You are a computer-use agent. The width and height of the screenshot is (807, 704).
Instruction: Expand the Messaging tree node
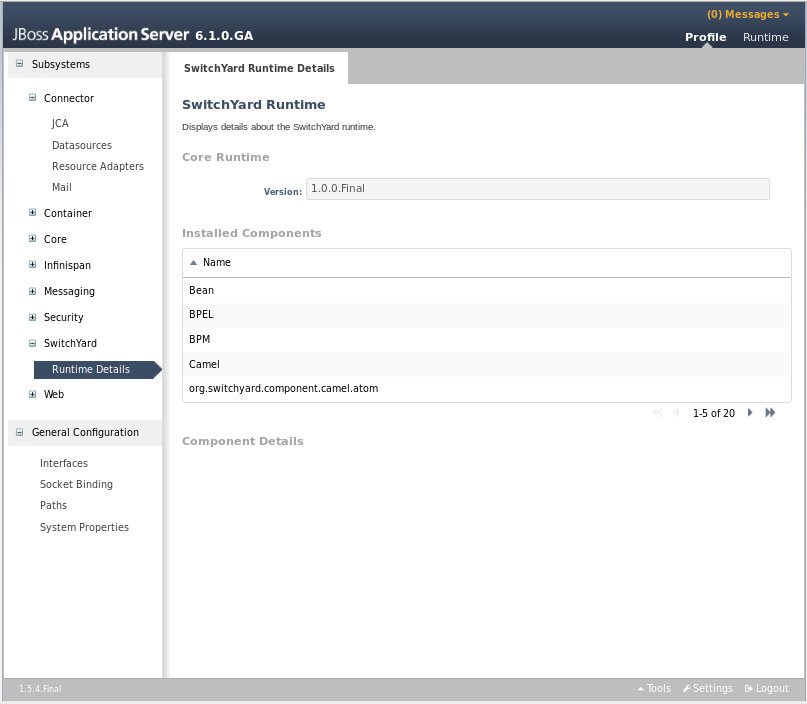point(32,291)
